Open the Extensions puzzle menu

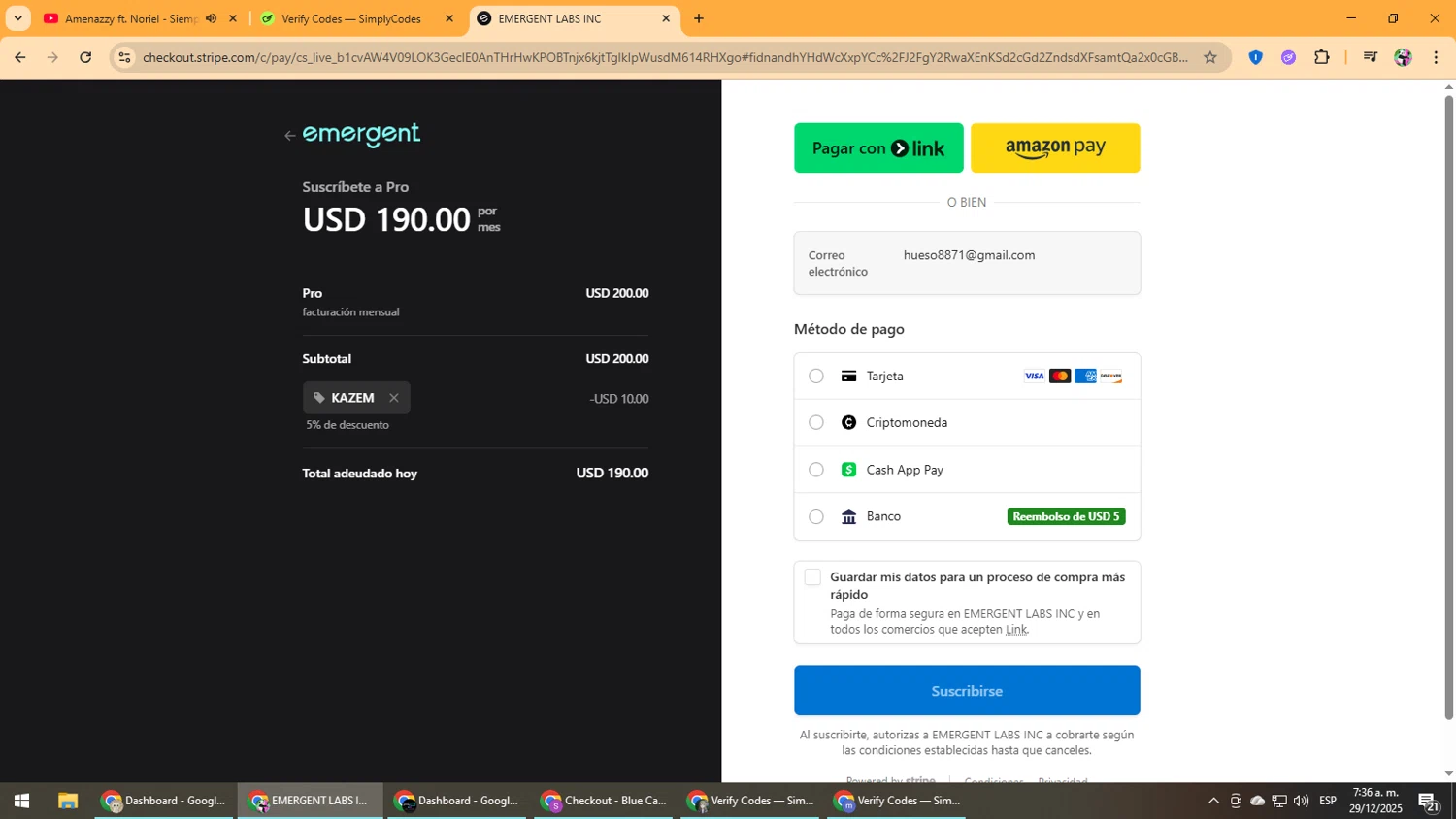tap(1322, 57)
